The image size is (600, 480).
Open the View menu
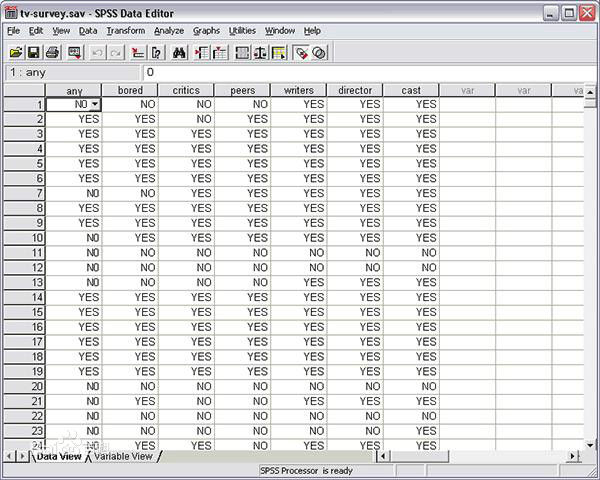[x=61, y=31]
